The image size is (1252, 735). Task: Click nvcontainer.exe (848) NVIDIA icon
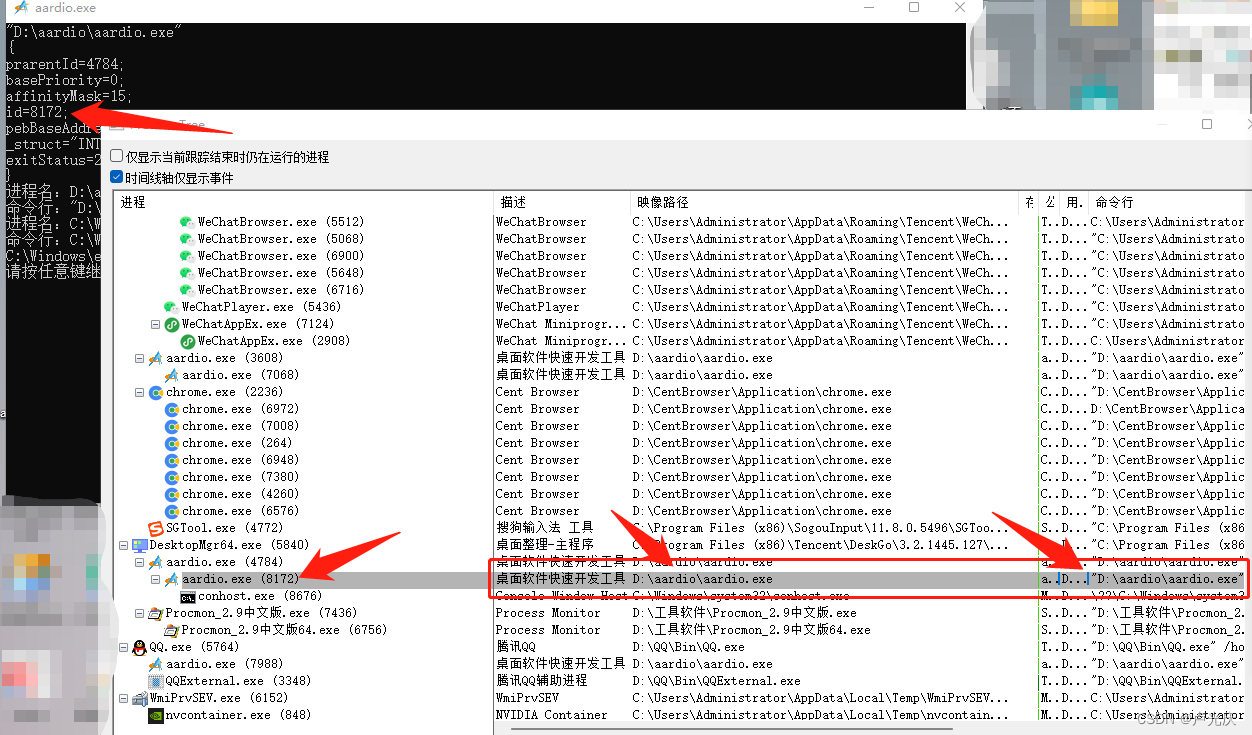155,715
